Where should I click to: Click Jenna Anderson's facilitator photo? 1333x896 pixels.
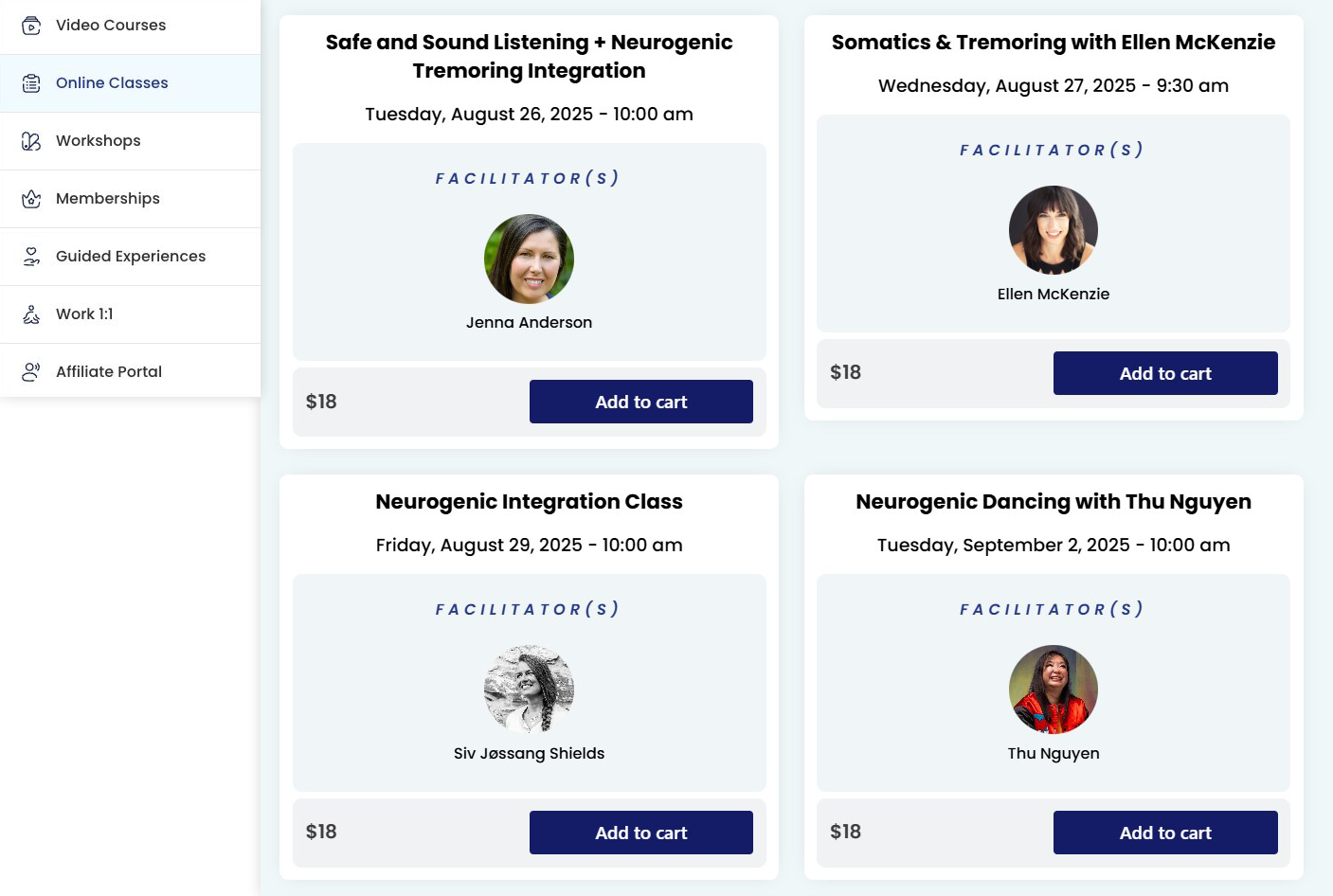click(529, 259)
